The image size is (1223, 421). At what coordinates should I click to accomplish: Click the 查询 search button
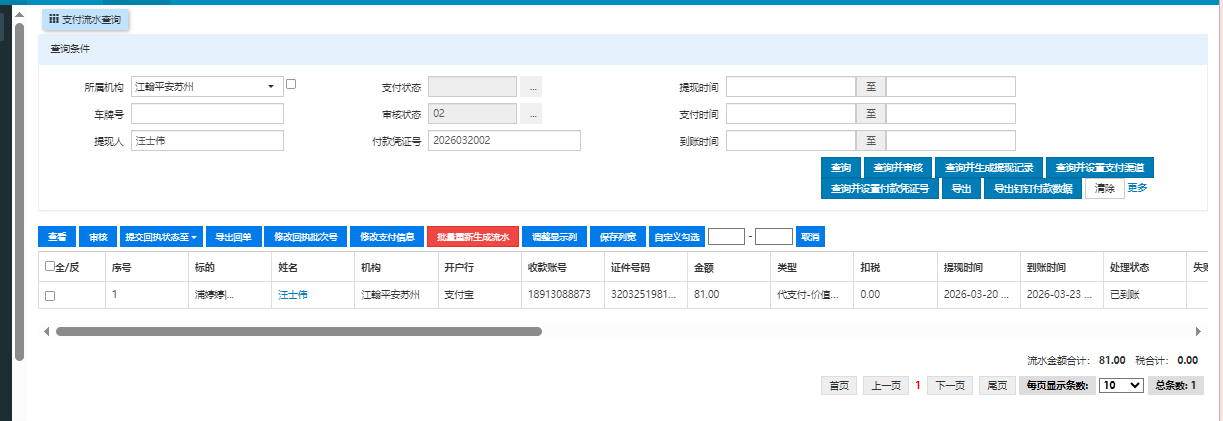(x=840, y=167)
